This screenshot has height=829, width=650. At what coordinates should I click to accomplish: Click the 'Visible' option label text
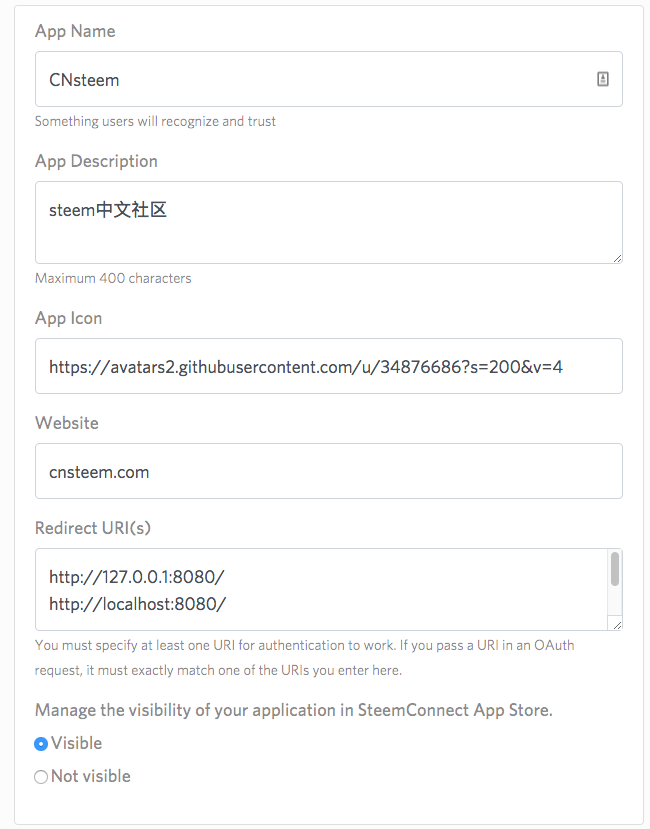77,743
